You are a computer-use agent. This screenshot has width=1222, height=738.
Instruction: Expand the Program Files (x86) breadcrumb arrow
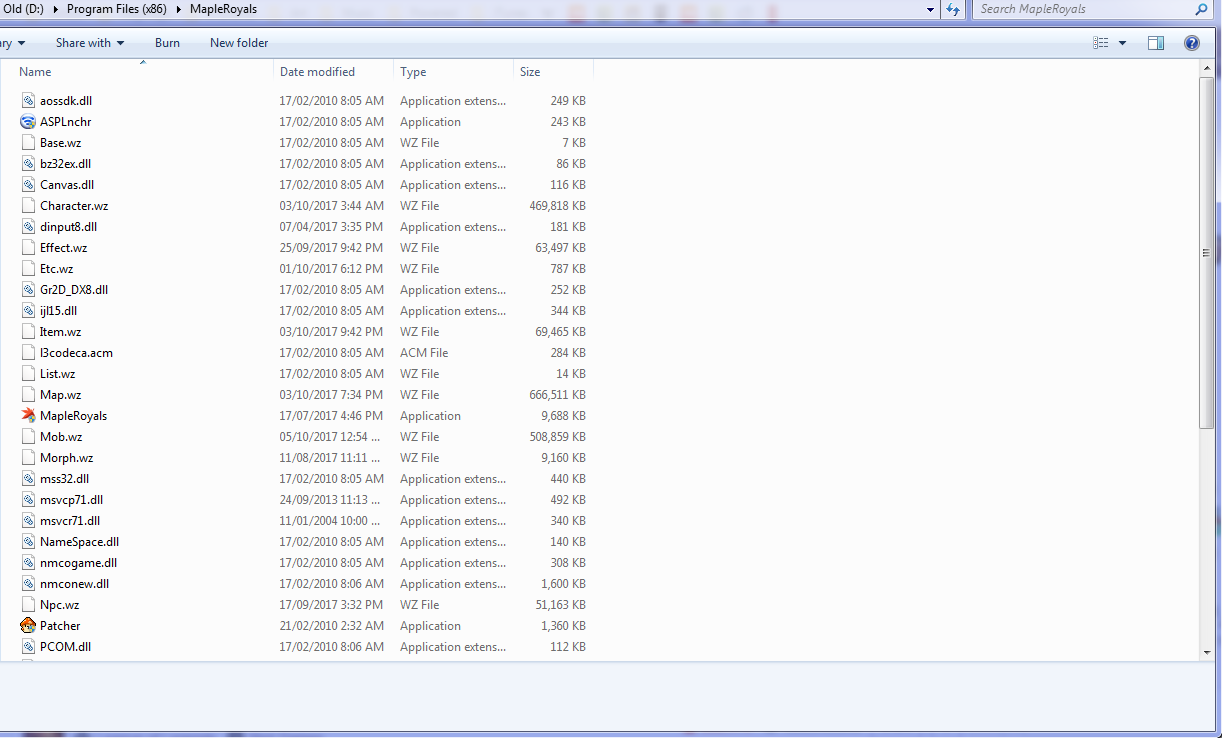pos(179,9)
